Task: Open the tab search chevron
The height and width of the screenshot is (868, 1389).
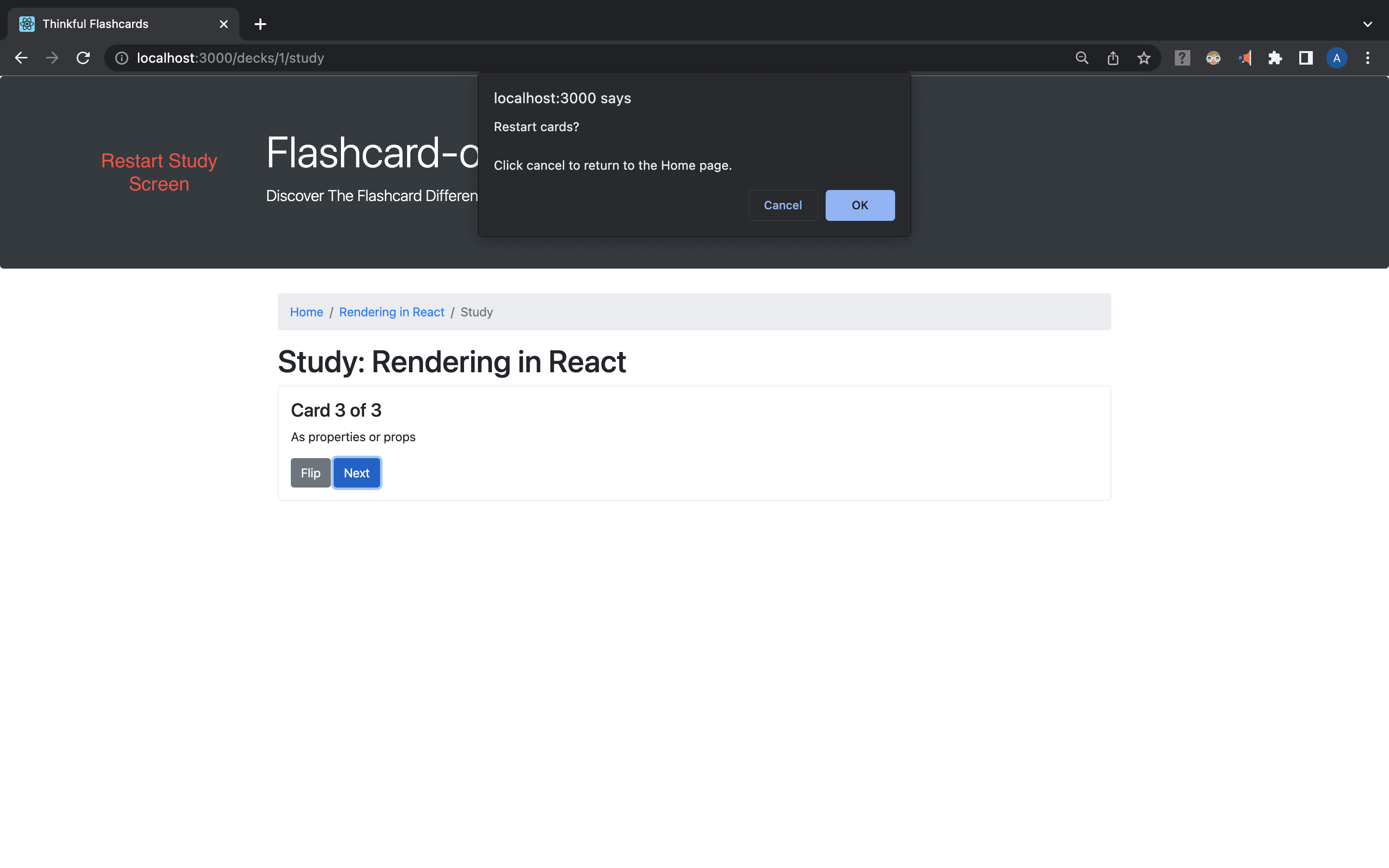Action: (1367, 24)
